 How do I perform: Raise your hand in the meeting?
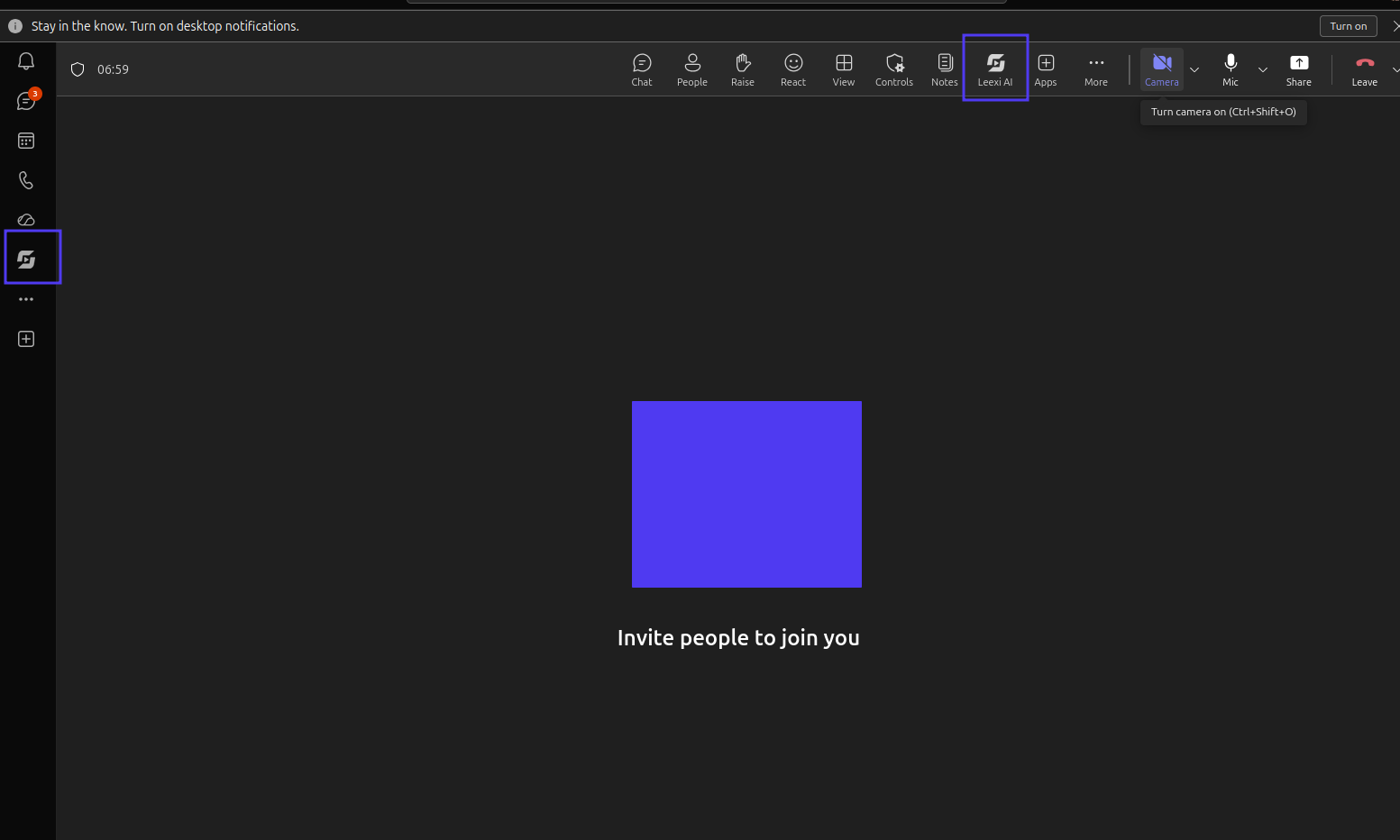coord(743,69)
